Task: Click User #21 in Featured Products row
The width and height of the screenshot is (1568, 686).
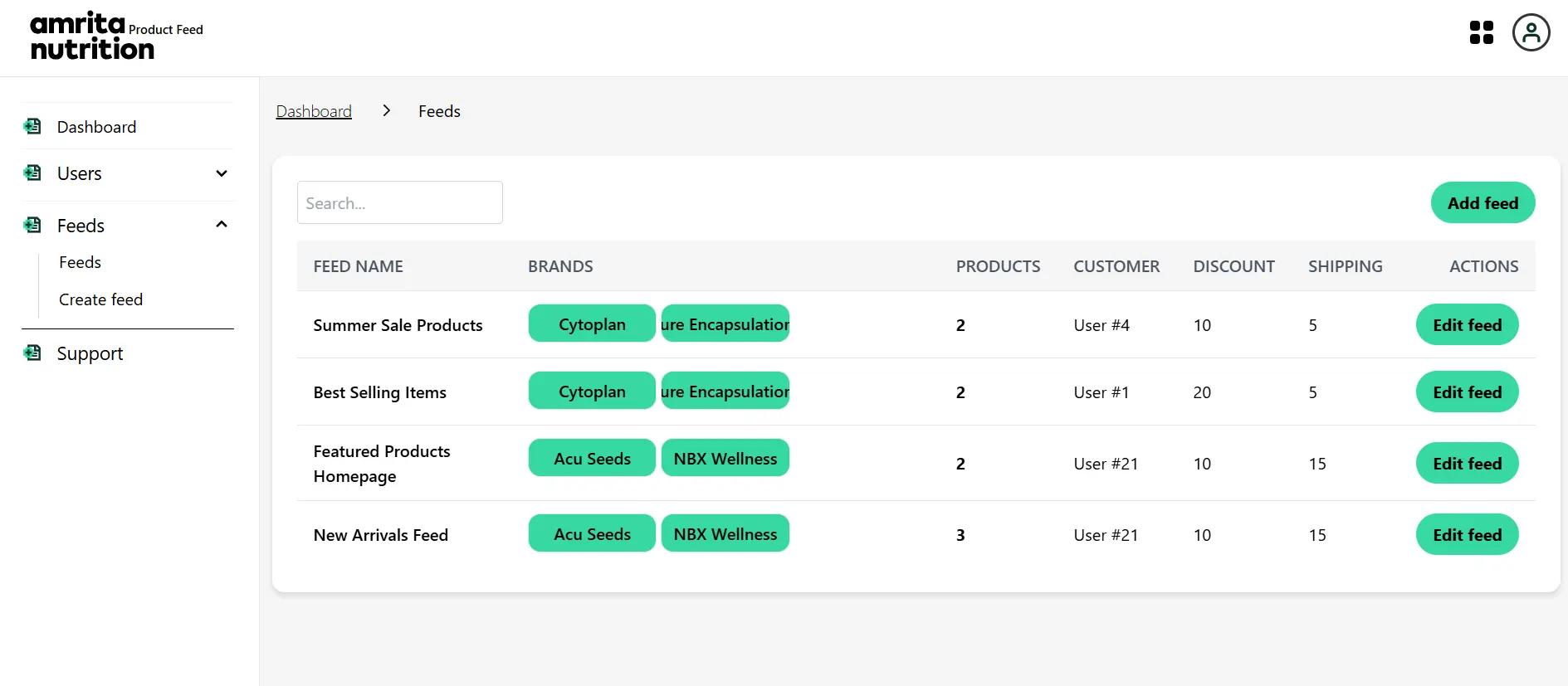Action: click(x=1106, y=464)
